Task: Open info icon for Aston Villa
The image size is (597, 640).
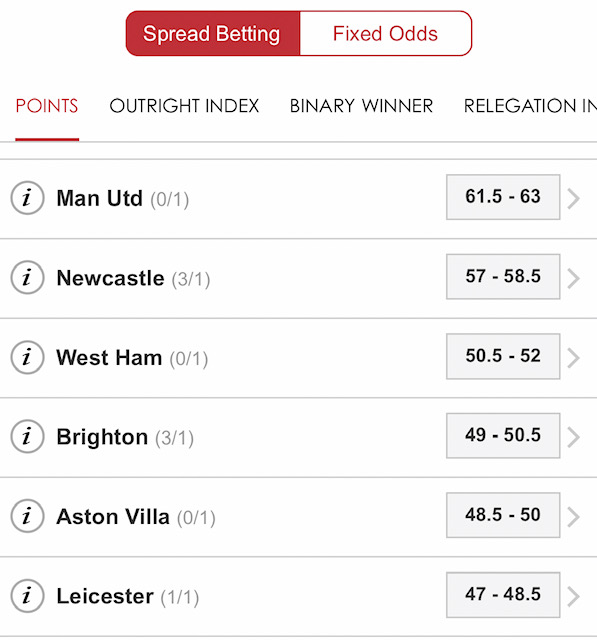Action: pyautogui.click(x=27, y=516)
